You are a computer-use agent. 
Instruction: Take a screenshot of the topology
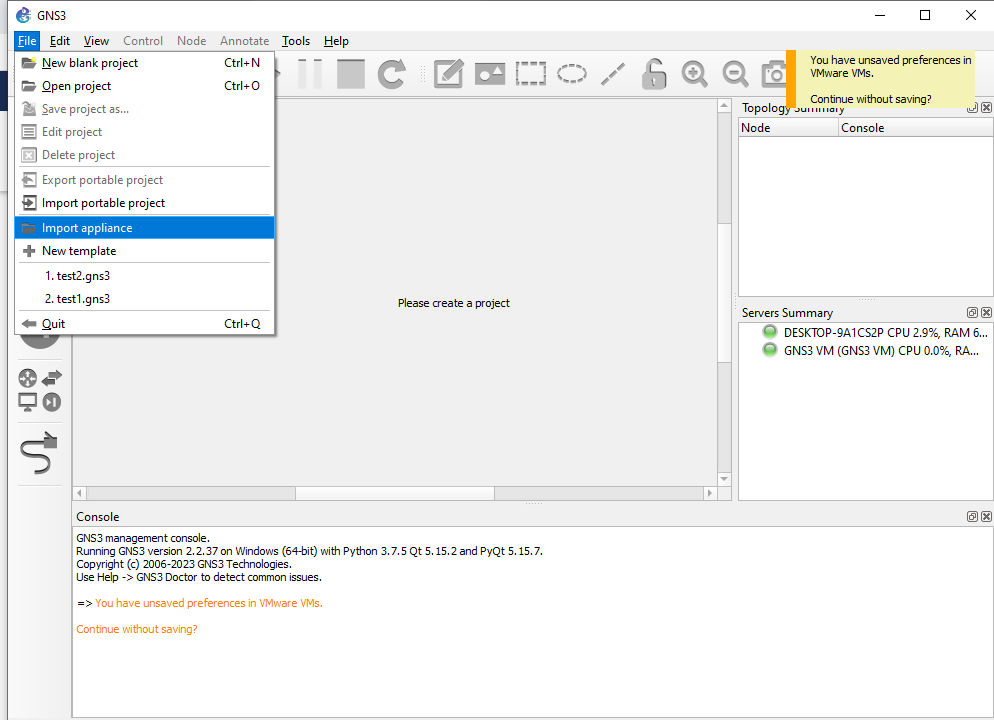774,73
